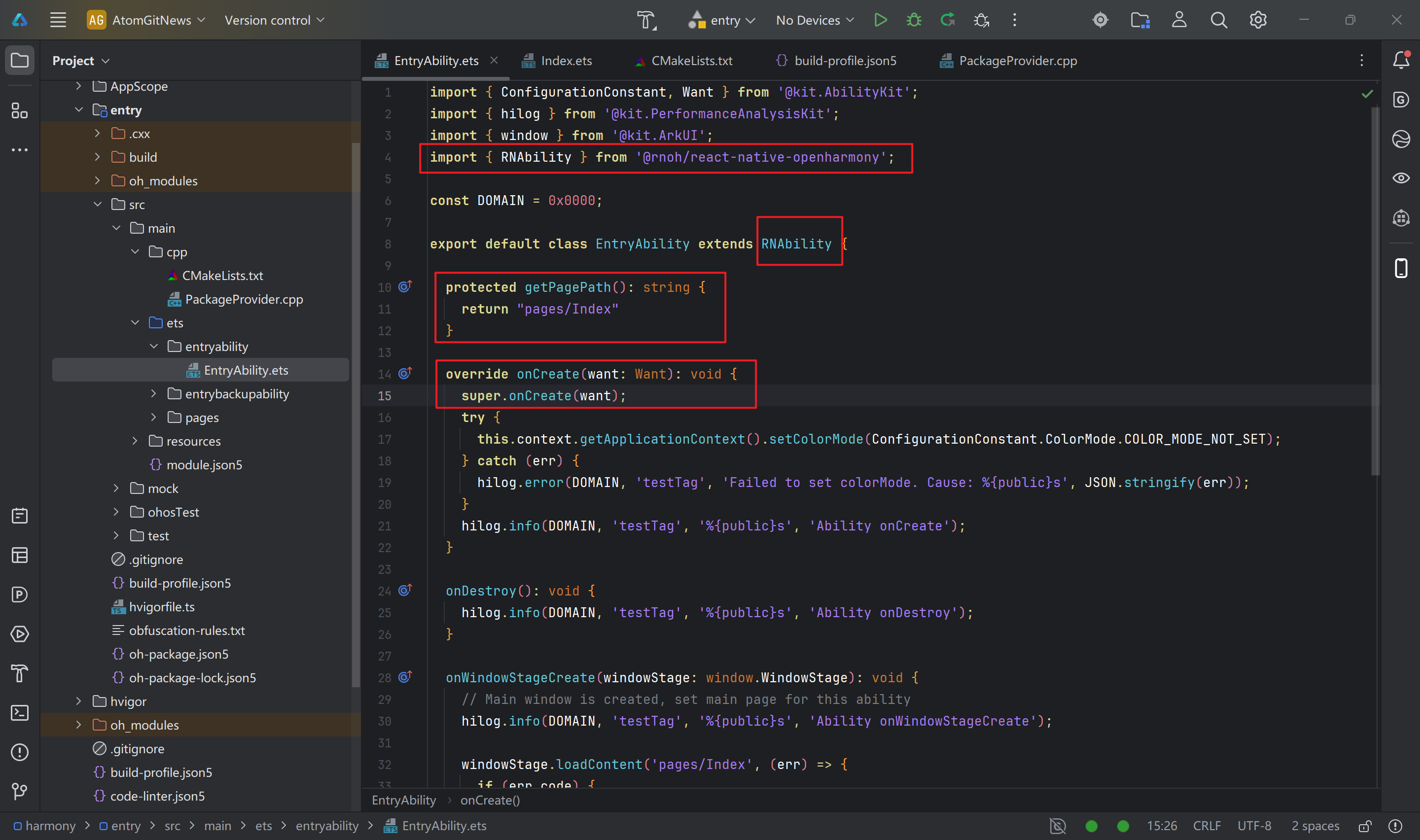Open the Problems exclamation icon in sidebar
This screenshot has height=840, width=1420.
coord(20,752)
